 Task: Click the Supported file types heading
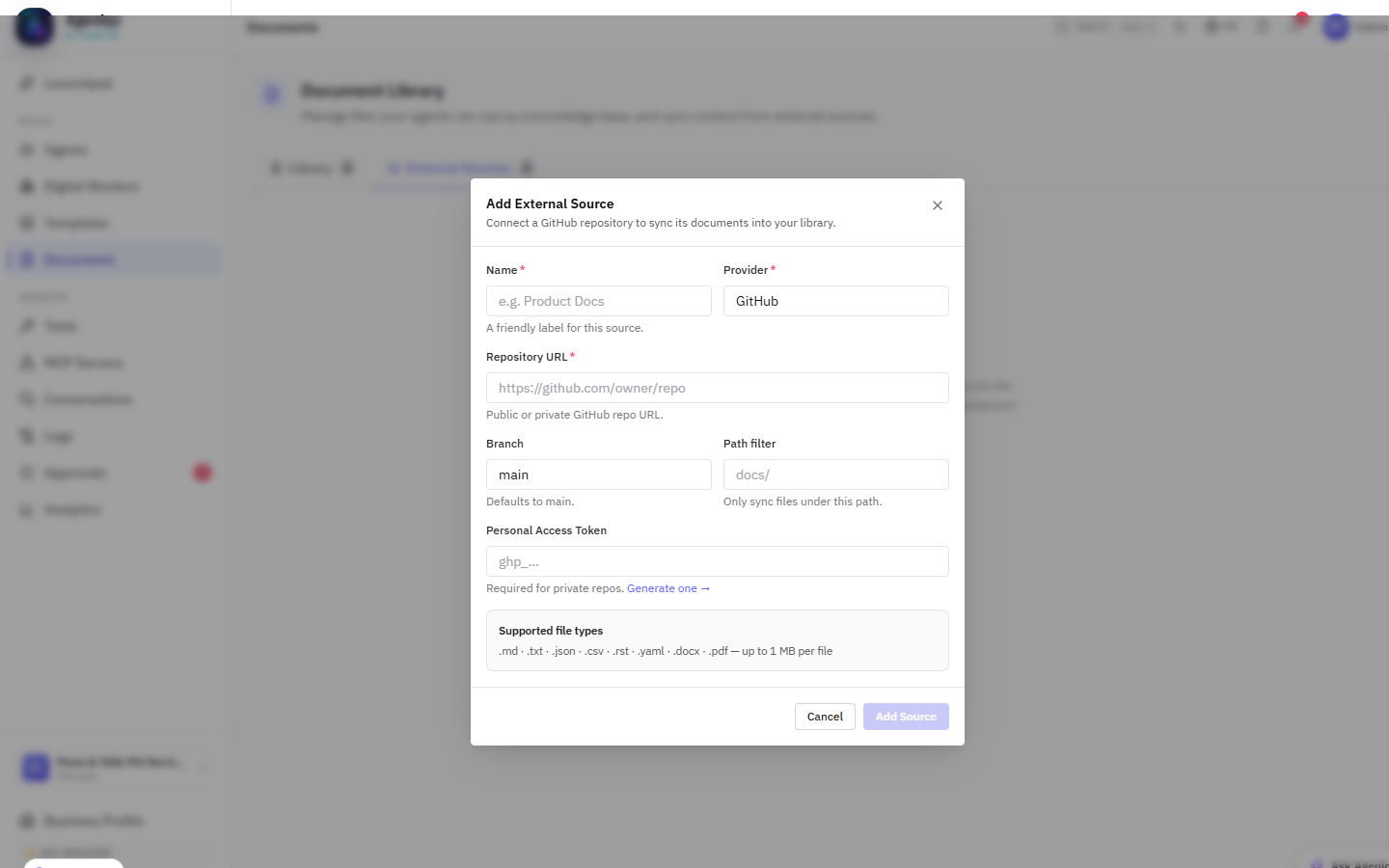551,631
